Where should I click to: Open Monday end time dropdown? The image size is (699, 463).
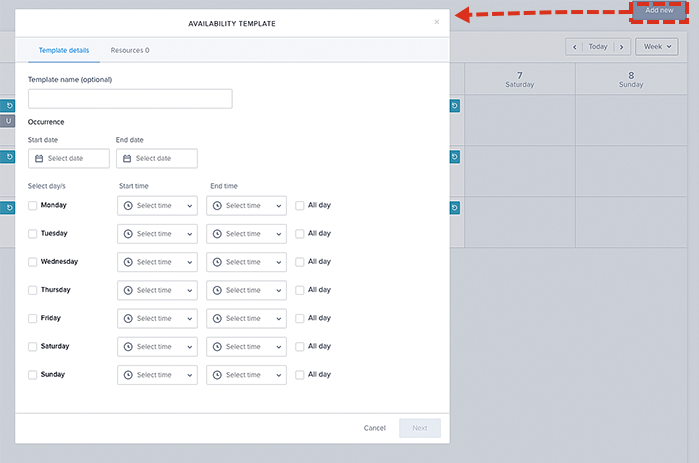point(247,205)
